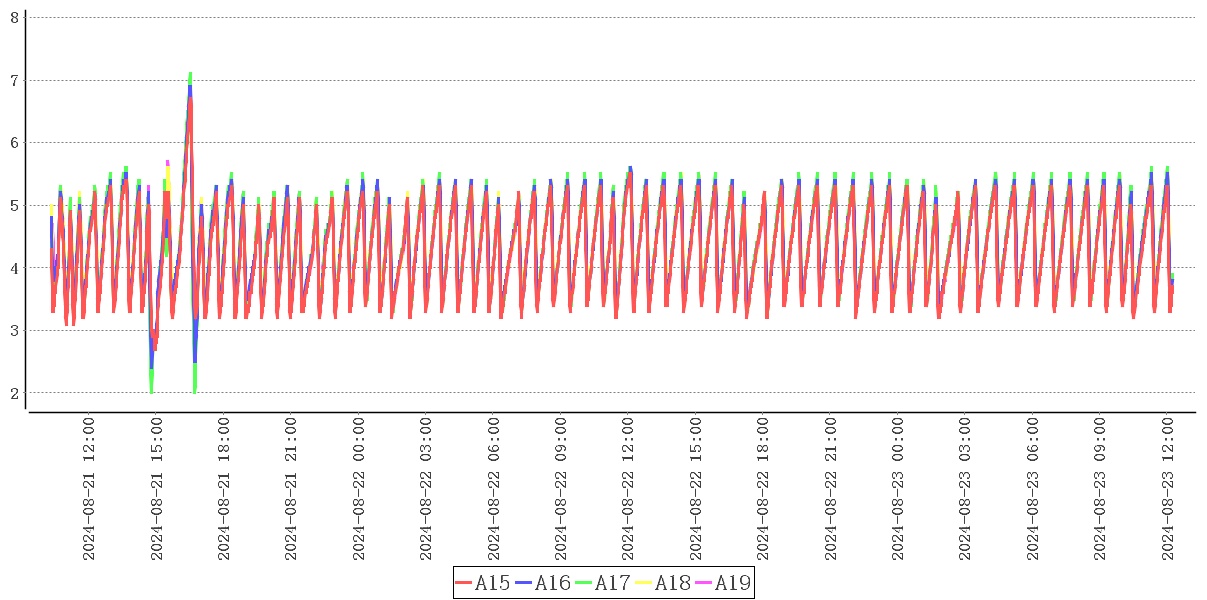Select the 2024-08-23 12:00 x-axis tick label
Screen dimensions: 1207x600
coord(1168,490)
